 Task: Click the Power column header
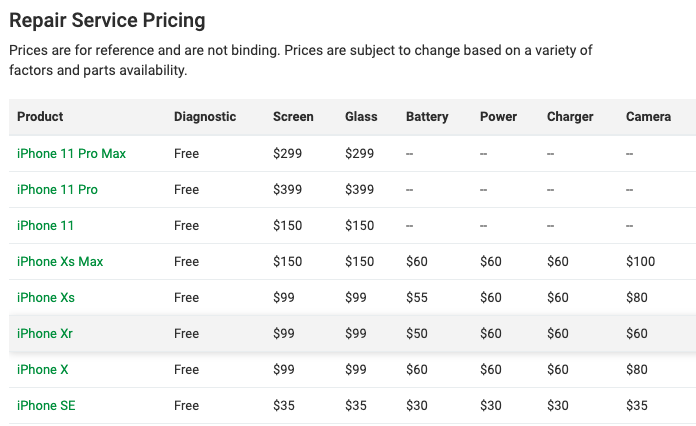click(498, 117)
